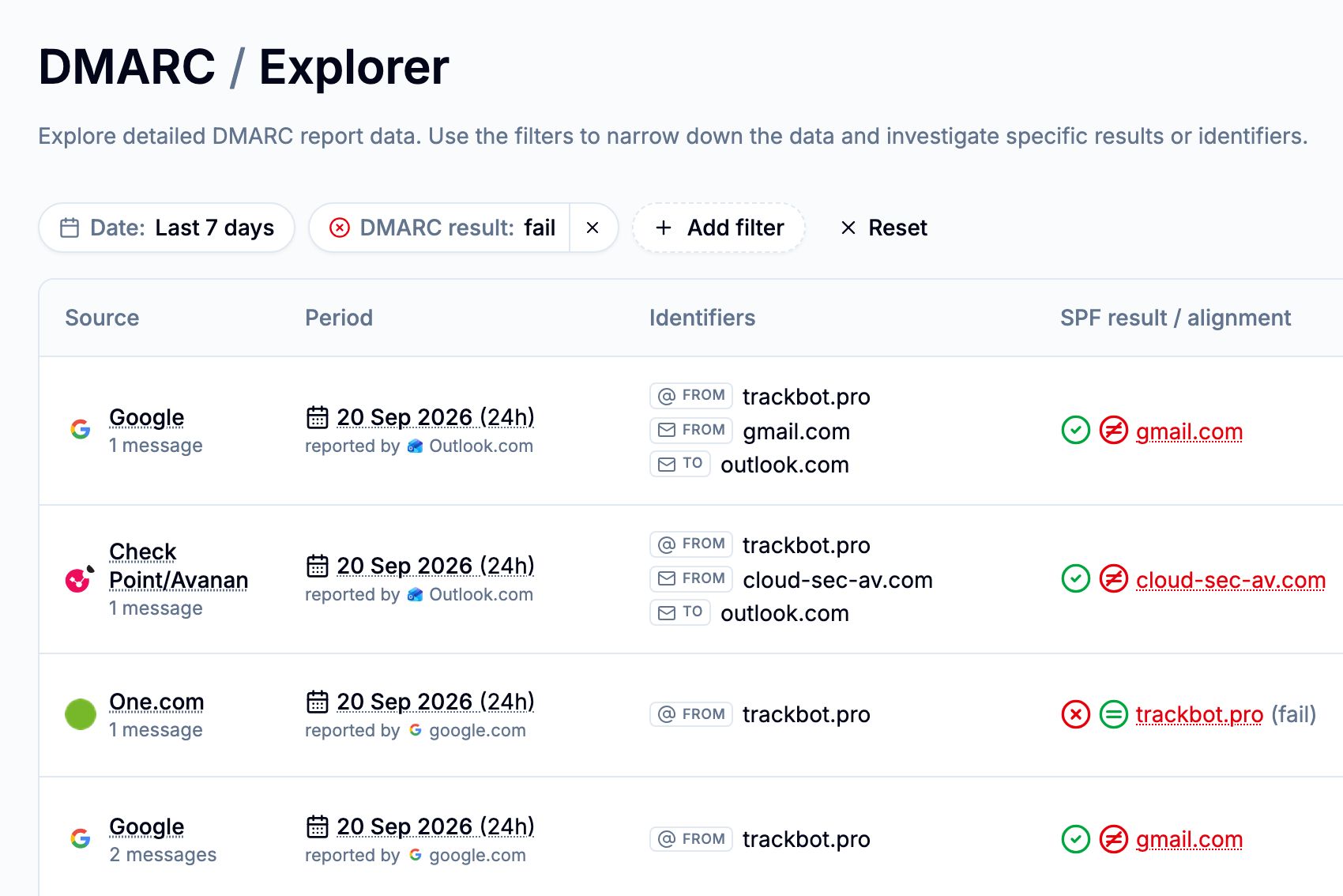Click the '2 messages' count text

coord(163,855)
